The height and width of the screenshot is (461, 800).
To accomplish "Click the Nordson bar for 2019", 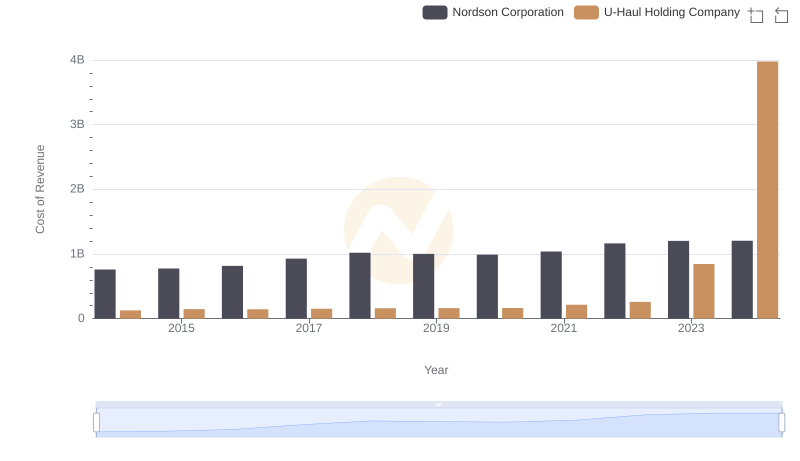I will [423, 286].
